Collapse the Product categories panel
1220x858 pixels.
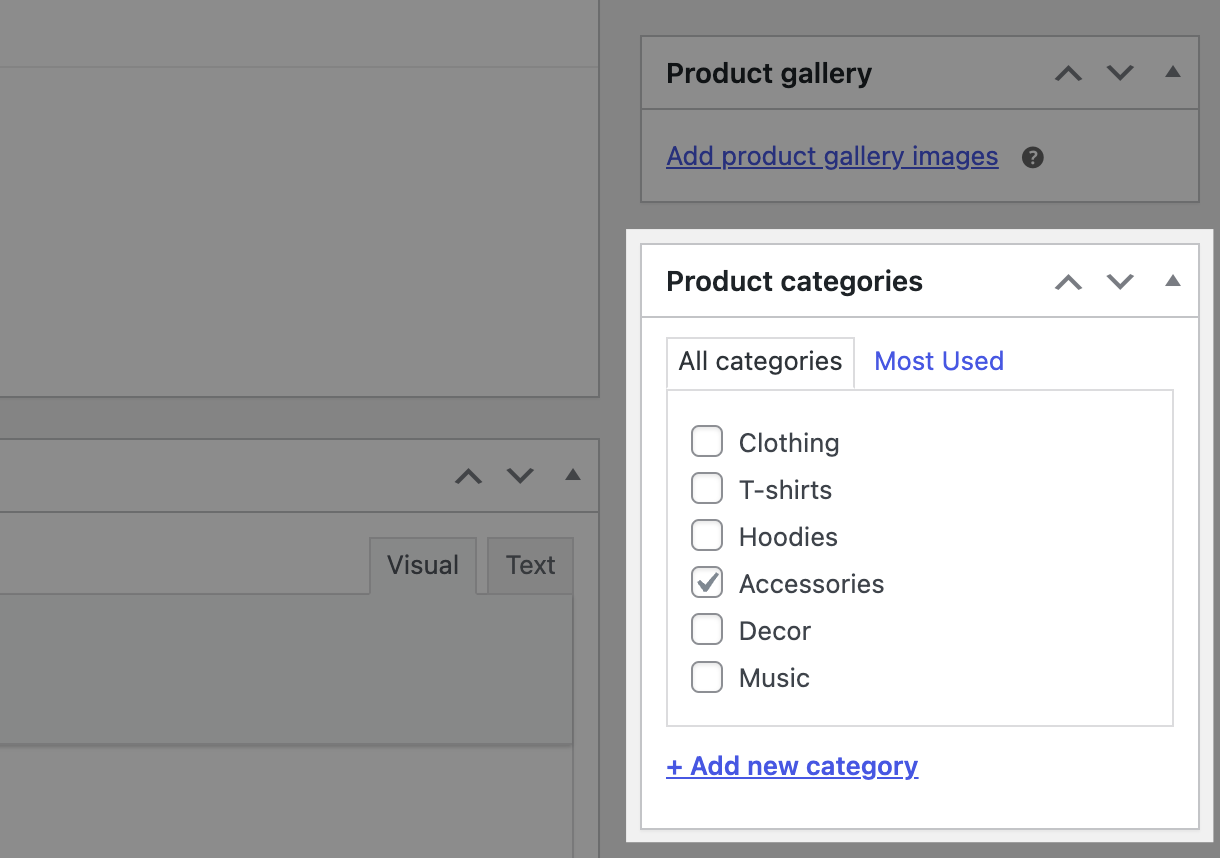coord(1172,281)
